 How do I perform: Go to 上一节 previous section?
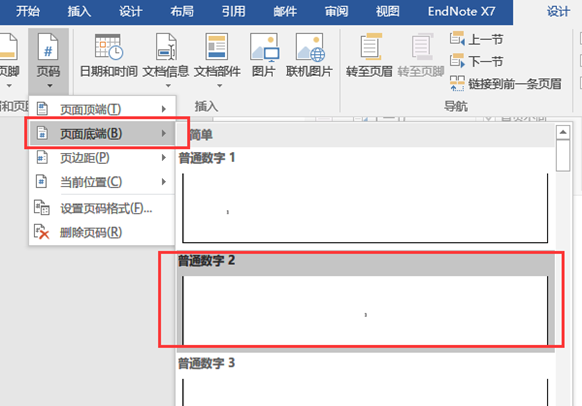pos(476,39)
